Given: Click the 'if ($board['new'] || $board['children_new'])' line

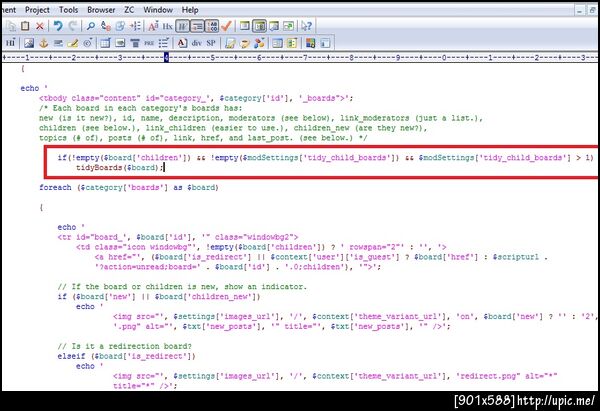Looking at the screenshot, I should [159, 297].
